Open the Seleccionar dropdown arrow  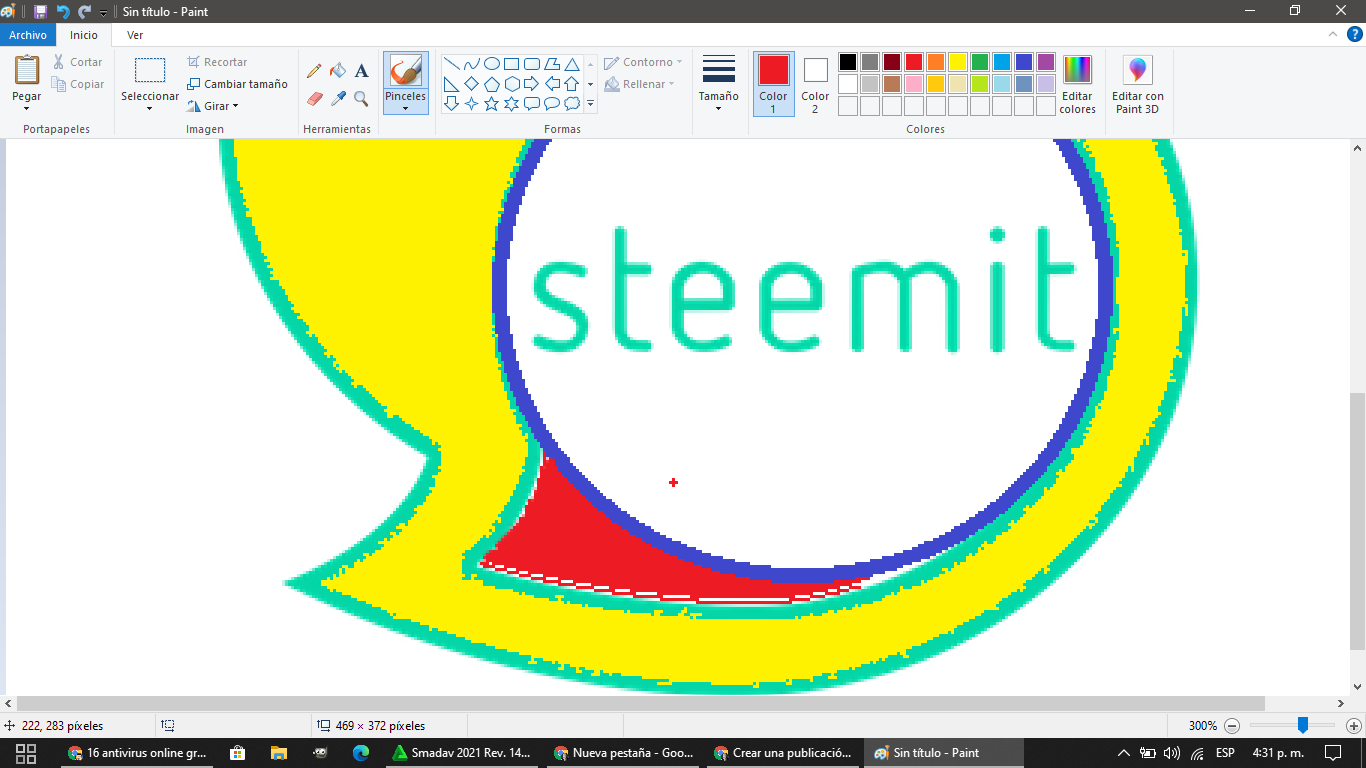pyautogui.click(x=150, y=107)
